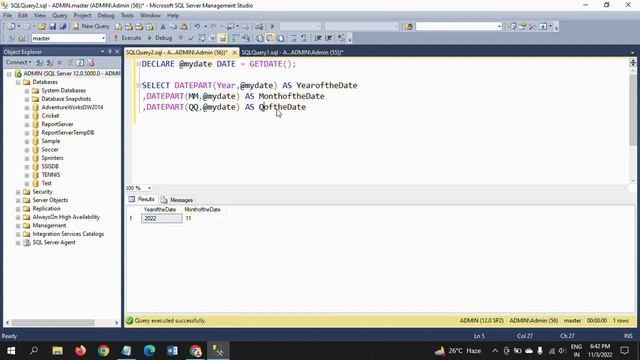Open Object Explorer window position dropdown
The width and height of the screenshot is (640, 360).
[102, 51]
